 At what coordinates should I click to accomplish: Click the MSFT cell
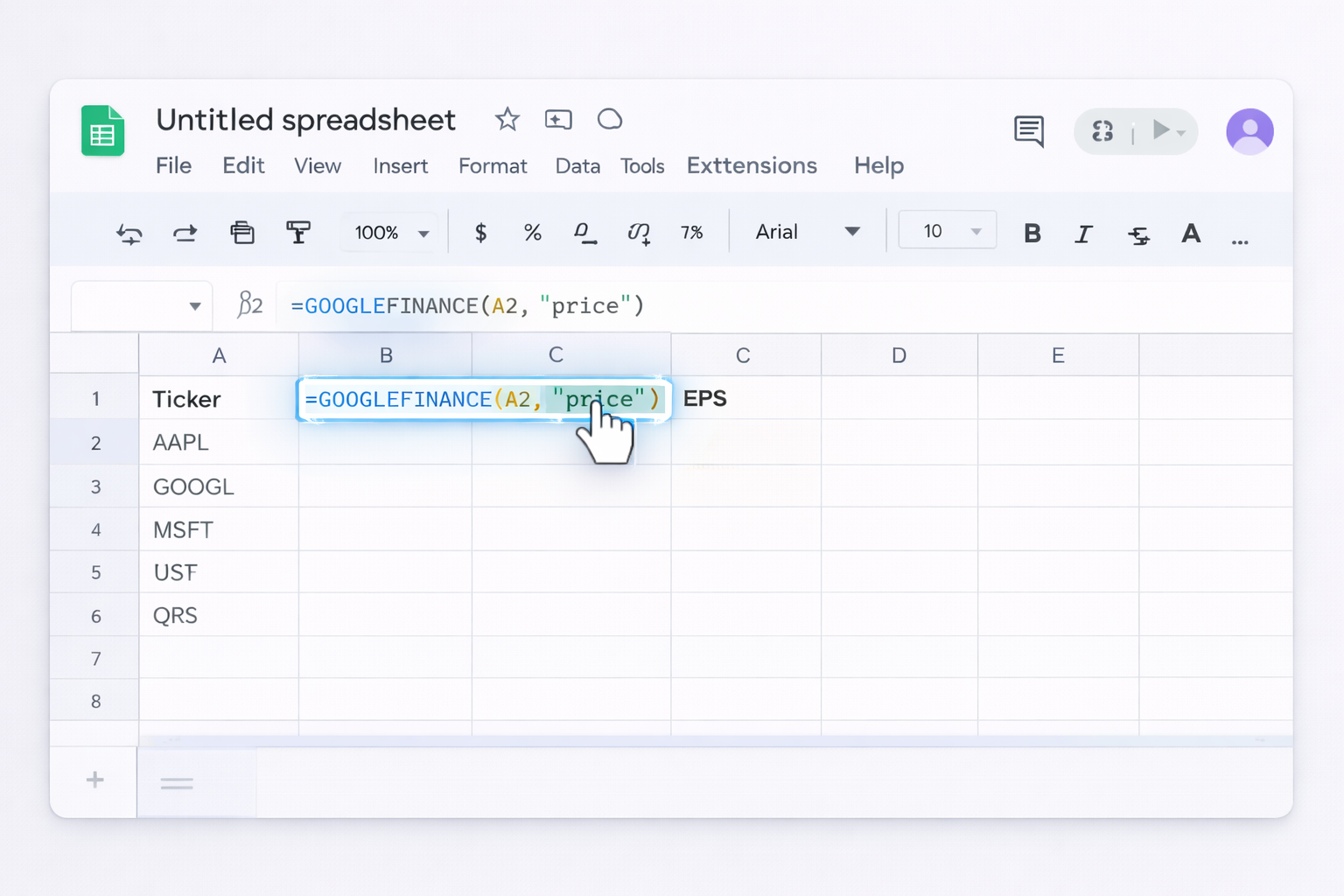(219, 529)
